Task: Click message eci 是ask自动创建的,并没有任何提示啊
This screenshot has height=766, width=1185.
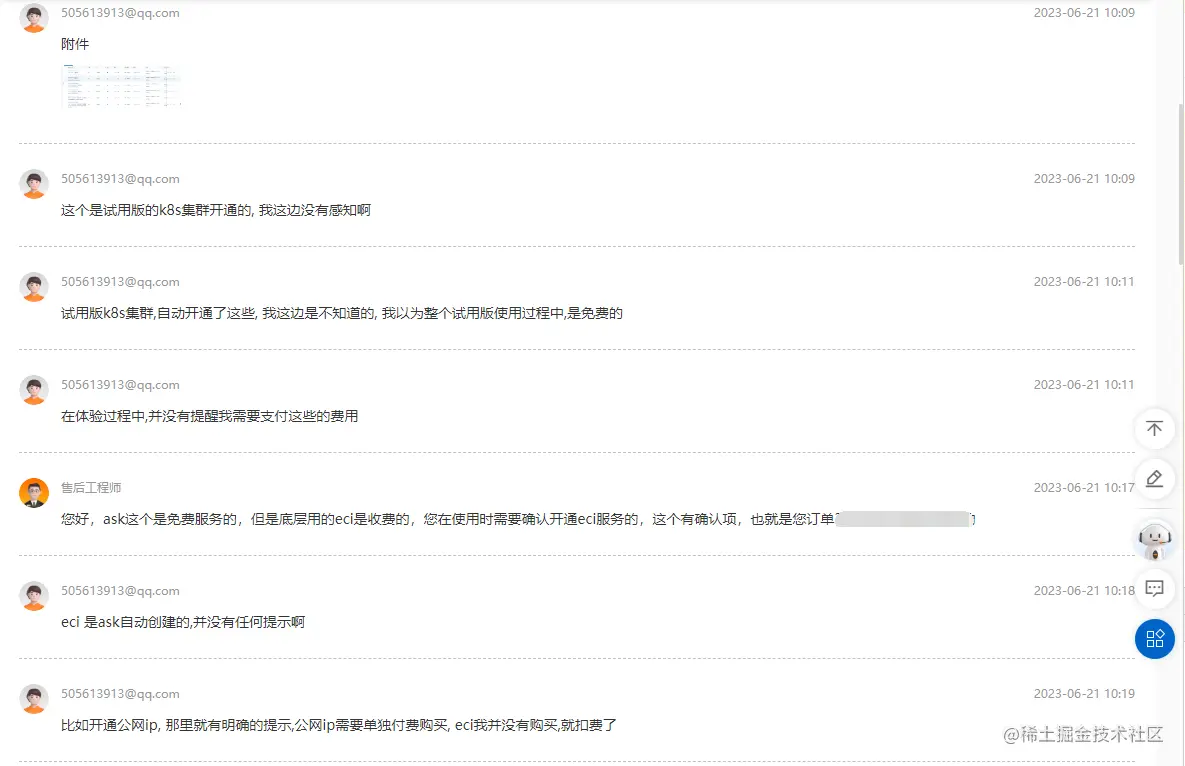Action: click(183, 622)
